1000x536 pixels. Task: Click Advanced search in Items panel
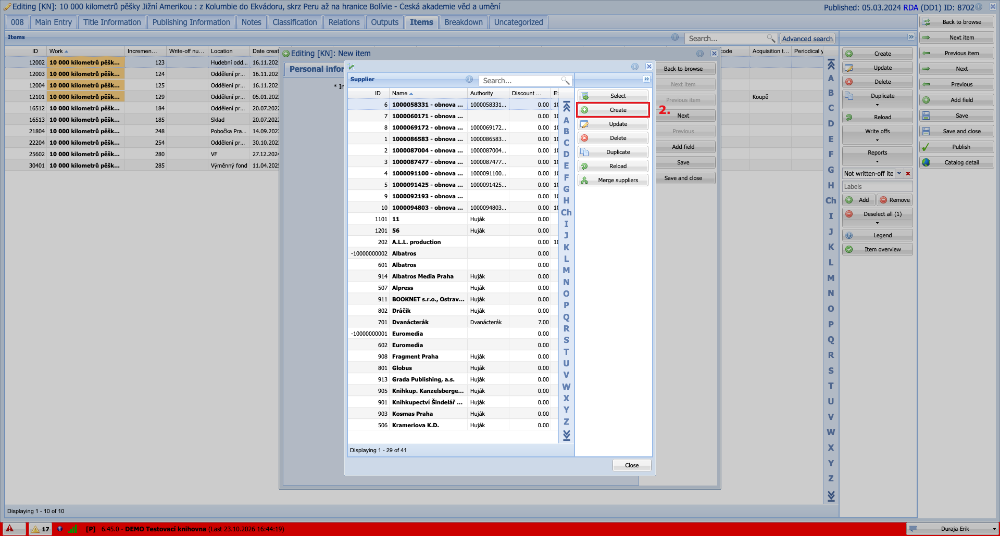807,38
